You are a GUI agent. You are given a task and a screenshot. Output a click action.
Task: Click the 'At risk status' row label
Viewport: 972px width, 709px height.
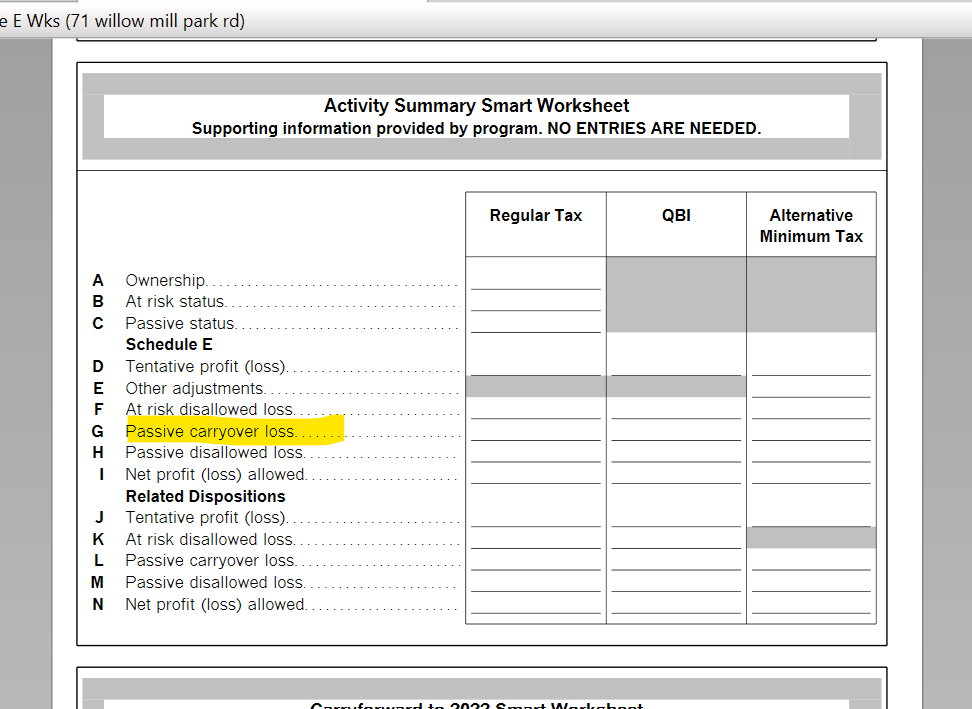175,301
